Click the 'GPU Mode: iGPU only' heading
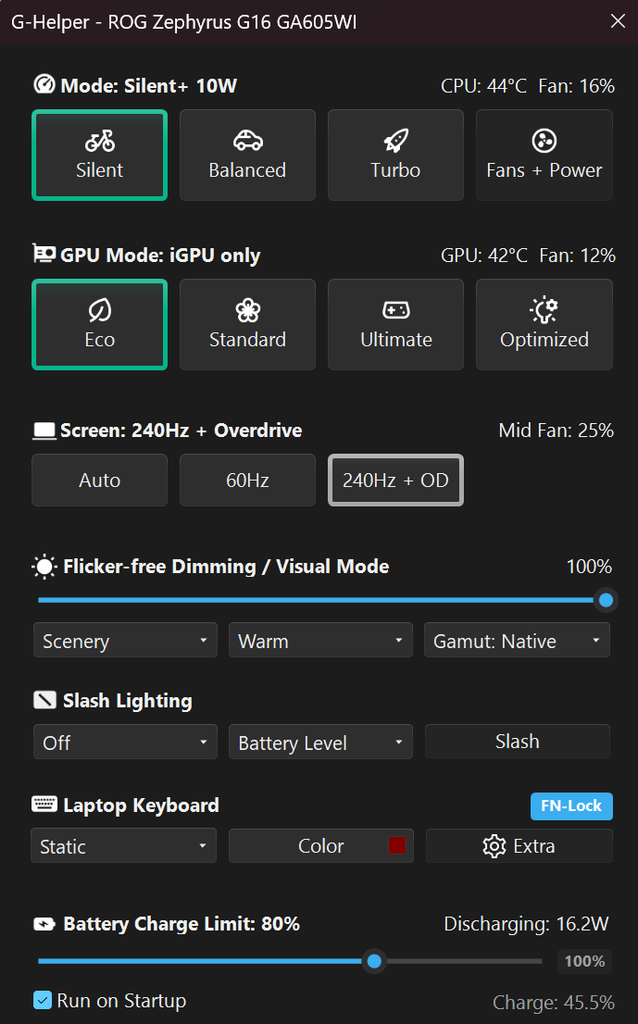The image size is (638, 1024). [x=160, y=255]
